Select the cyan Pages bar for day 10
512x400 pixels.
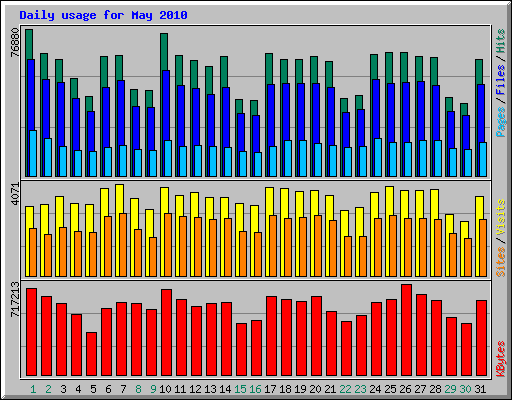coord(168,158)
